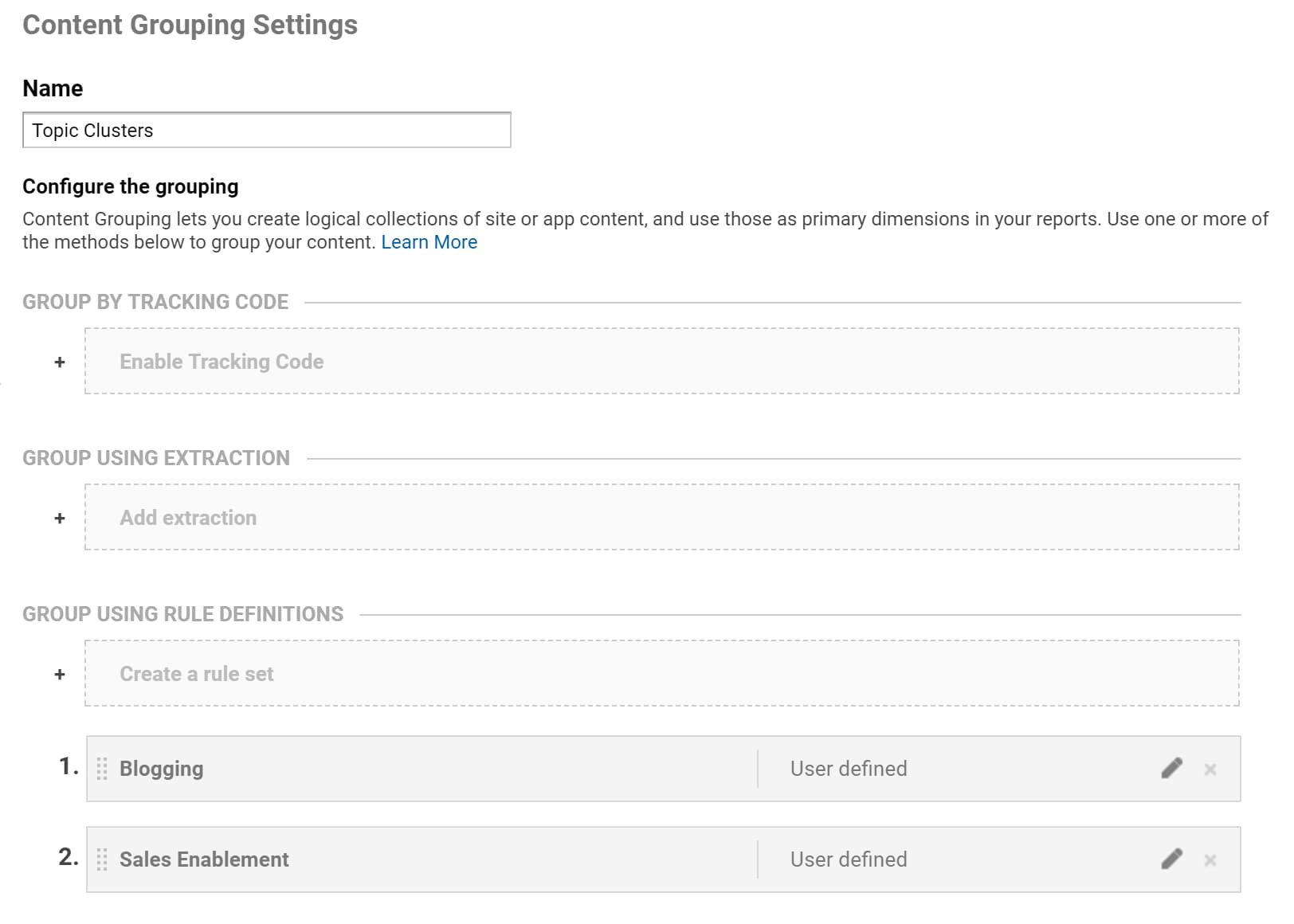The width and height of the screenshot is (1294, 924).
Task: Grab the drag handle on Blogging row
Action: (102, 769)
